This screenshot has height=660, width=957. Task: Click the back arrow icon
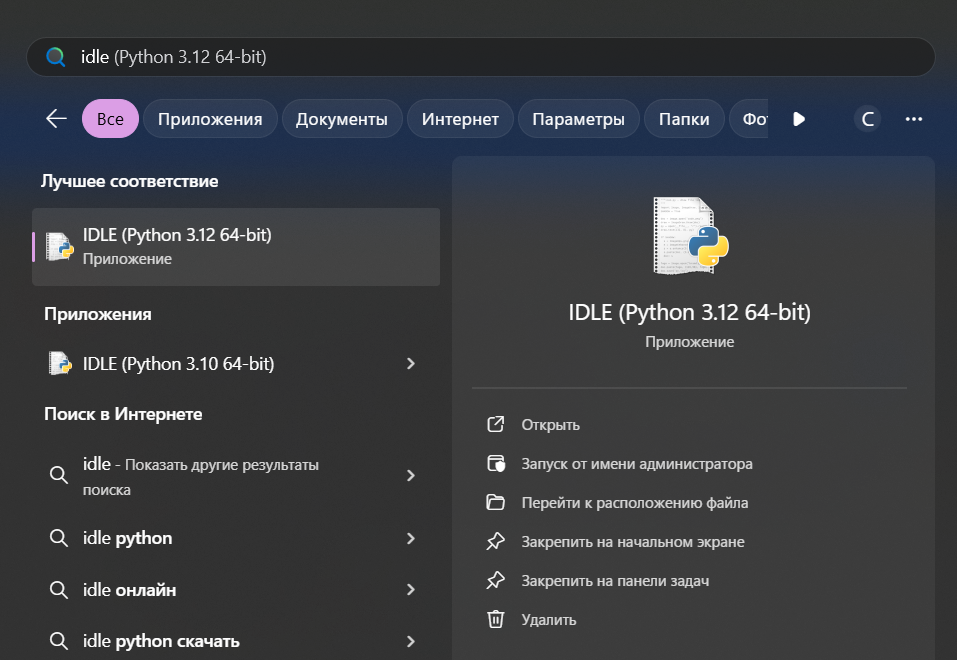click(56, 119)
